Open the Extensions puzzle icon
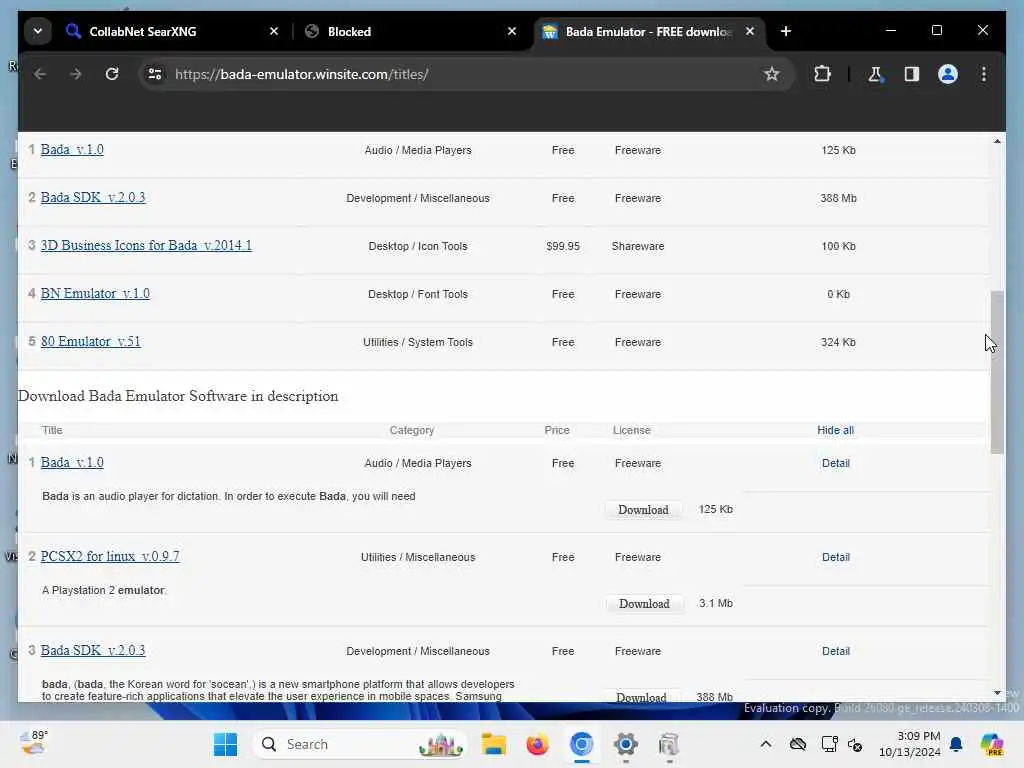The image size is (1024, 768). pyautogui.click(x=822, y=74)
